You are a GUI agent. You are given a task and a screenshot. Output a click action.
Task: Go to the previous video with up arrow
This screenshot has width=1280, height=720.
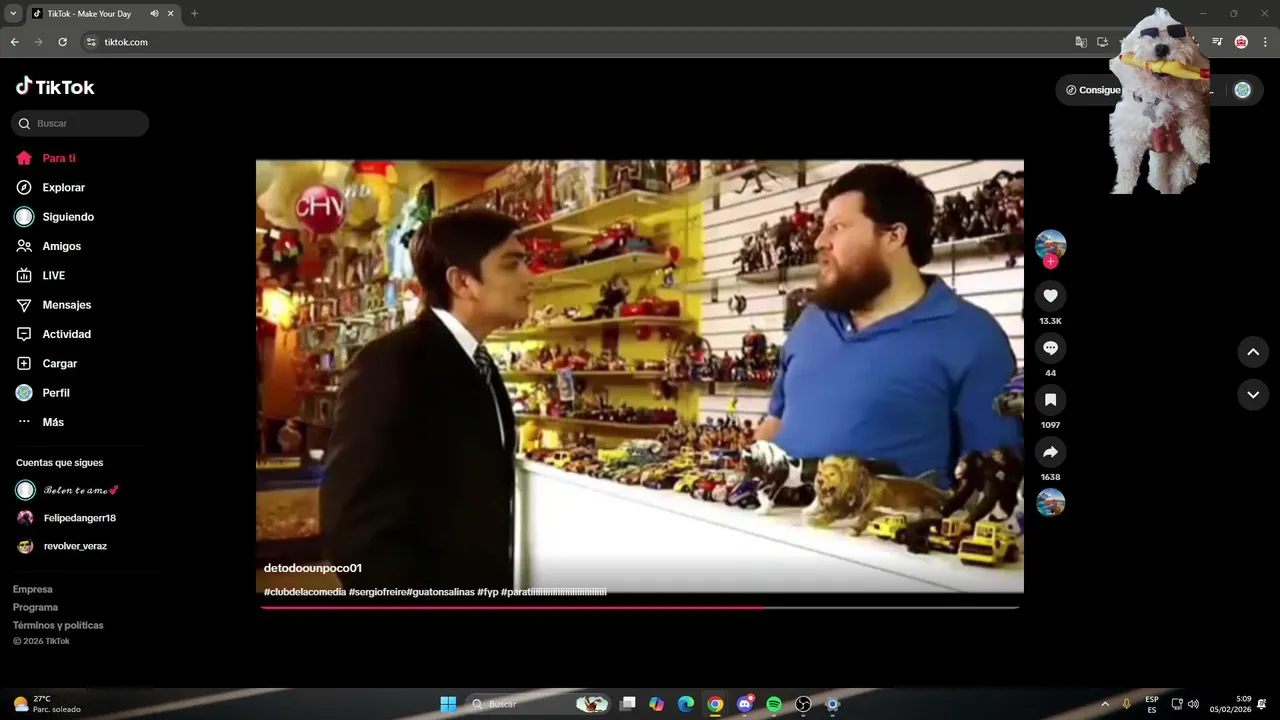(x=1253, y=352)
